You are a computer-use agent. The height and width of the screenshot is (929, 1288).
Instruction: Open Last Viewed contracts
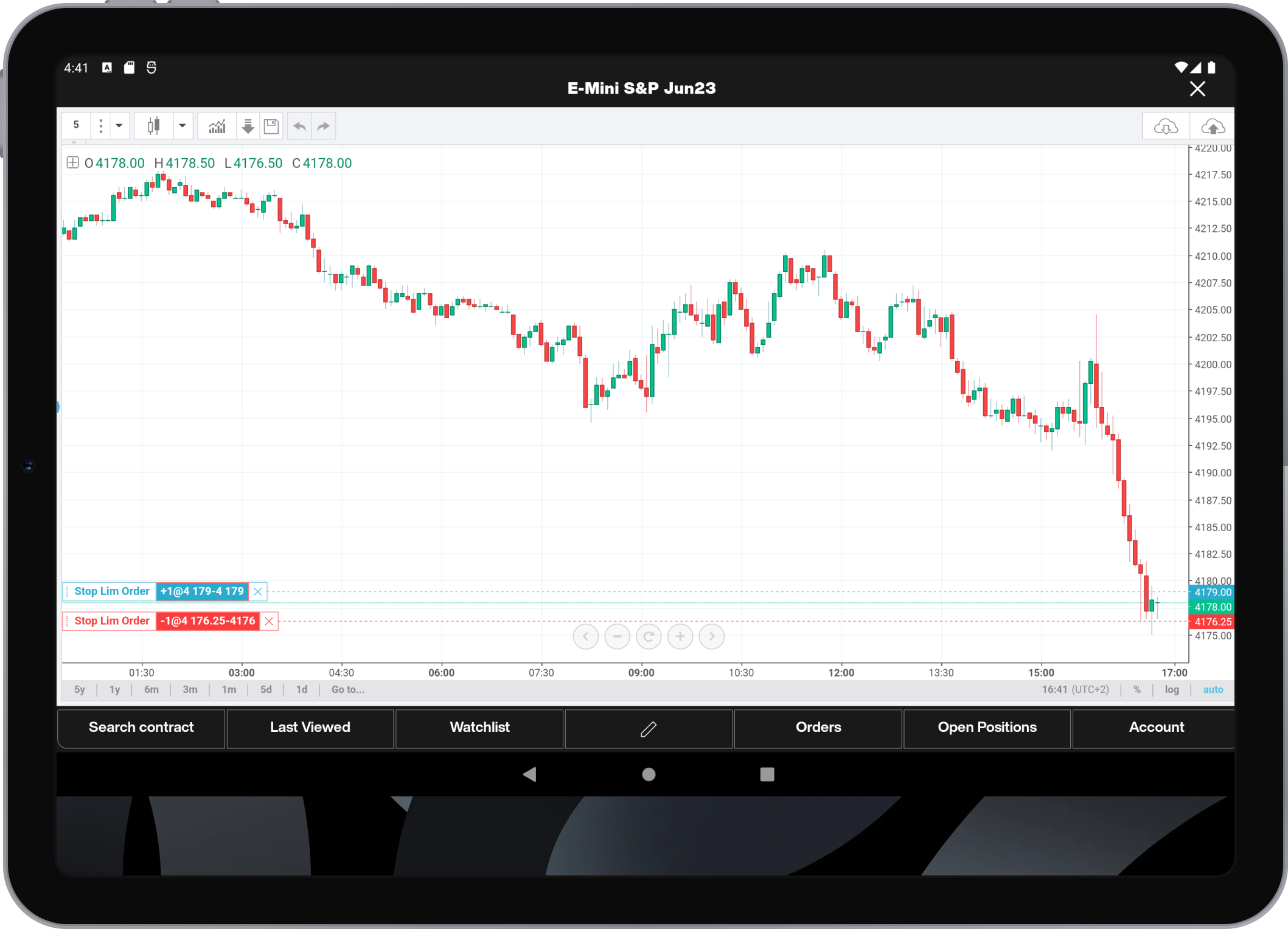coord(310,728)
